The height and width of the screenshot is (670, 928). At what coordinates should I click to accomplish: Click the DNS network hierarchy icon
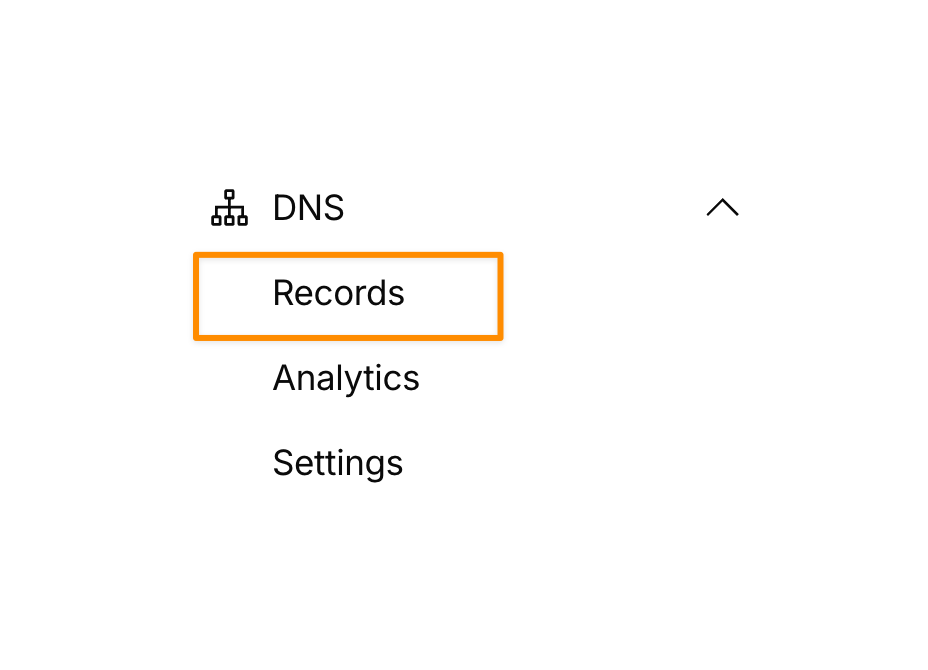(x=229, y=208)
